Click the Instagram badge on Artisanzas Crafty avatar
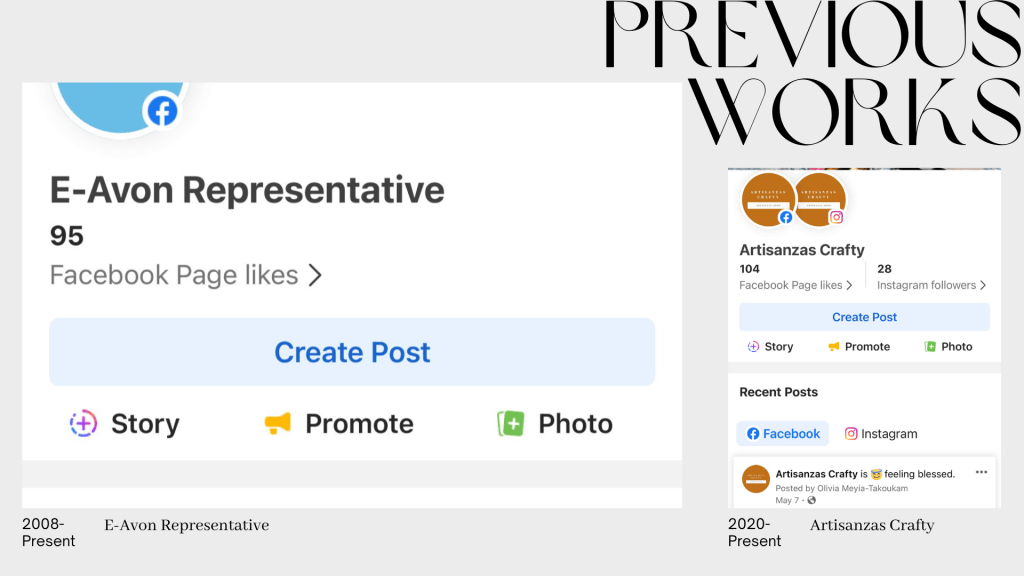 (x=836, y=217)
